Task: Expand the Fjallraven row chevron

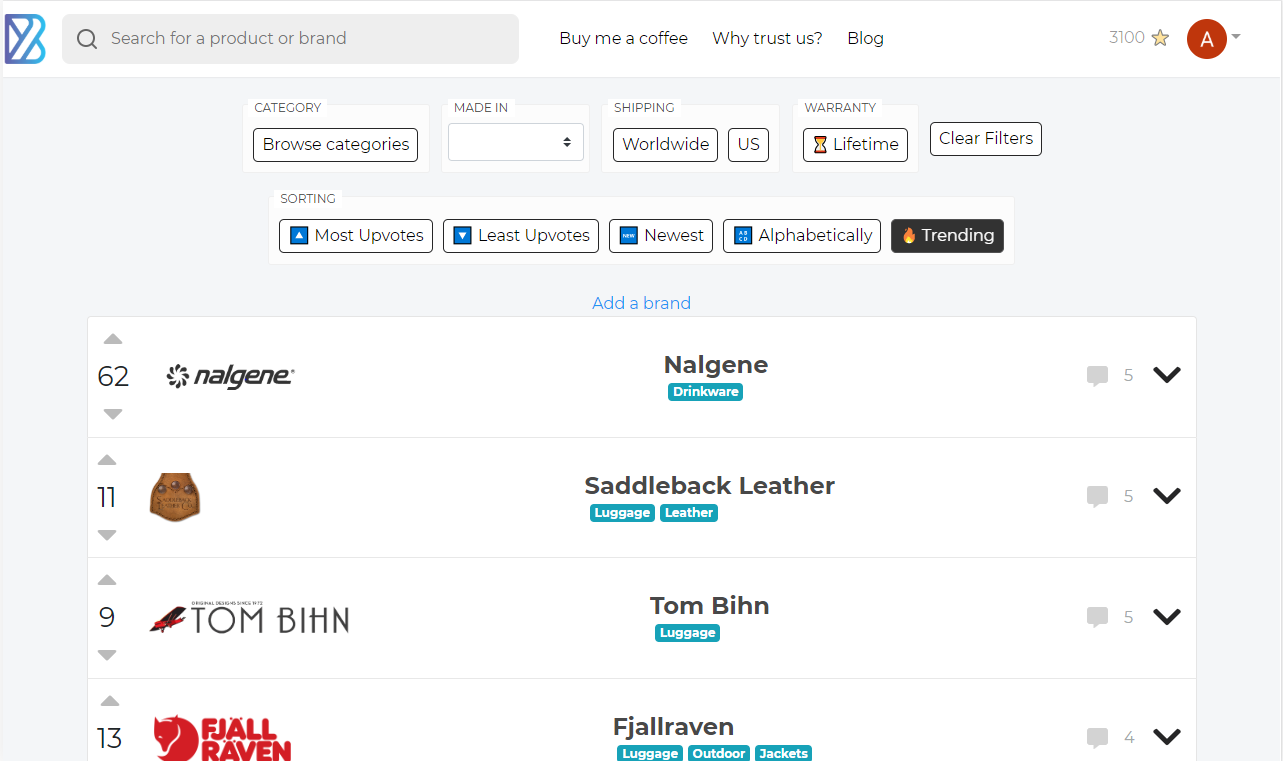Action: (x=1167, y=737)
